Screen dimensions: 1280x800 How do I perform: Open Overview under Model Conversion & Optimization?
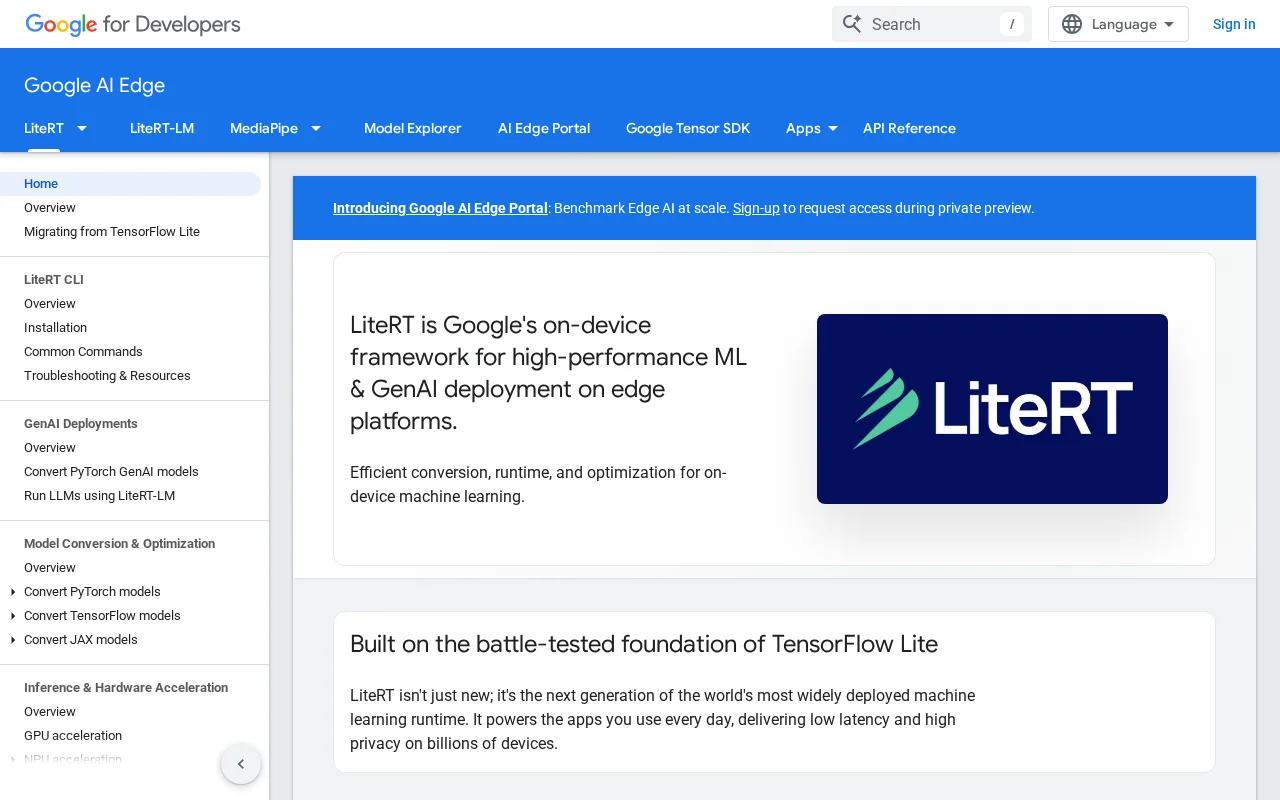(x=50, y=568)
